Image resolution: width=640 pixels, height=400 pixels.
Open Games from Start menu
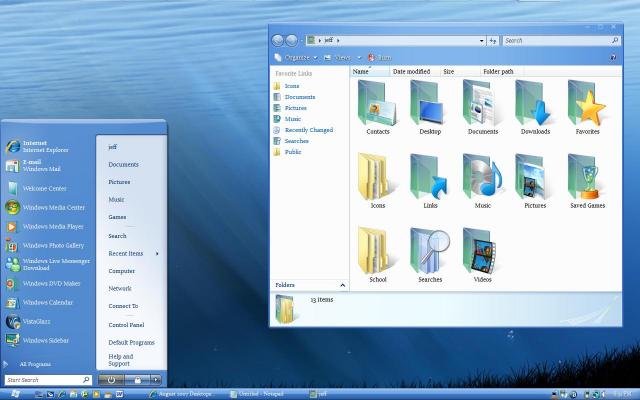117,217
